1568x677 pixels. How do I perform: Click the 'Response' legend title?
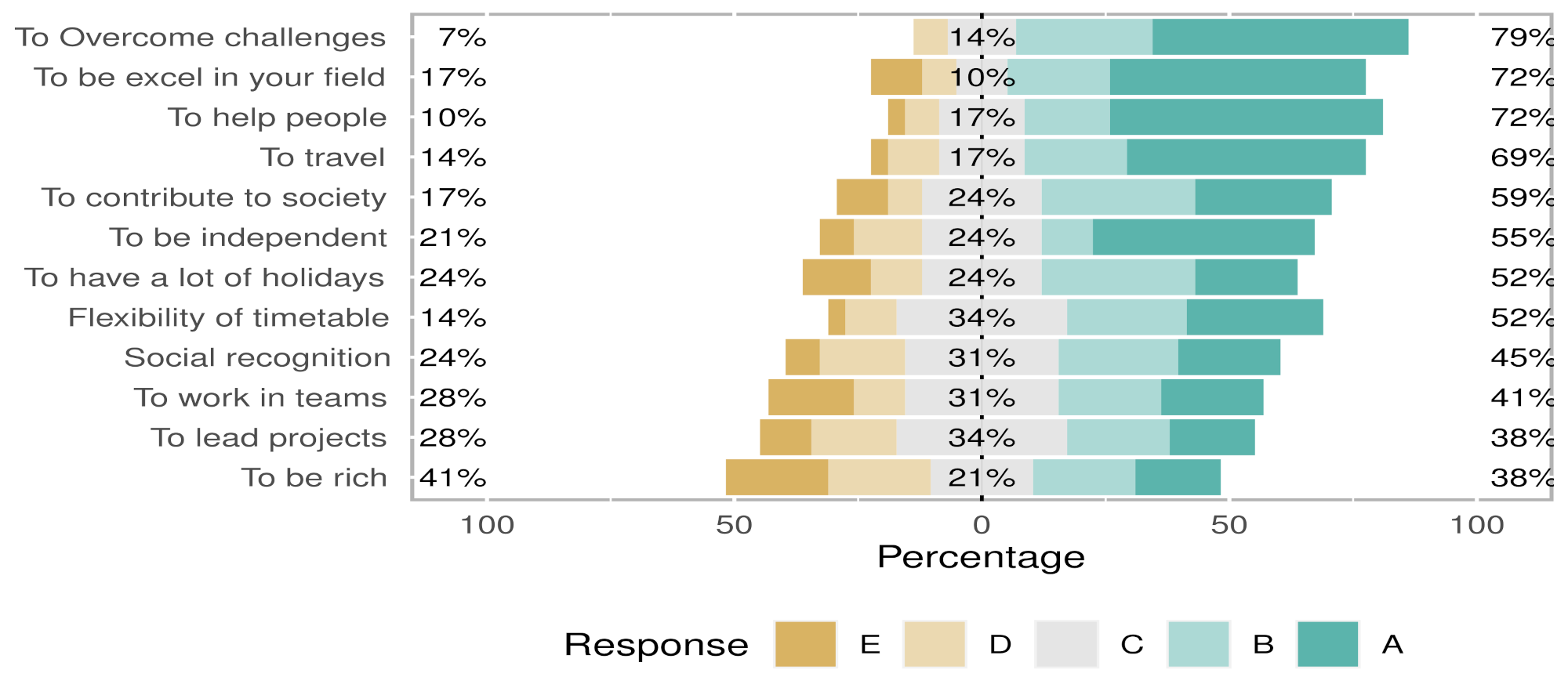coord(656,645)
